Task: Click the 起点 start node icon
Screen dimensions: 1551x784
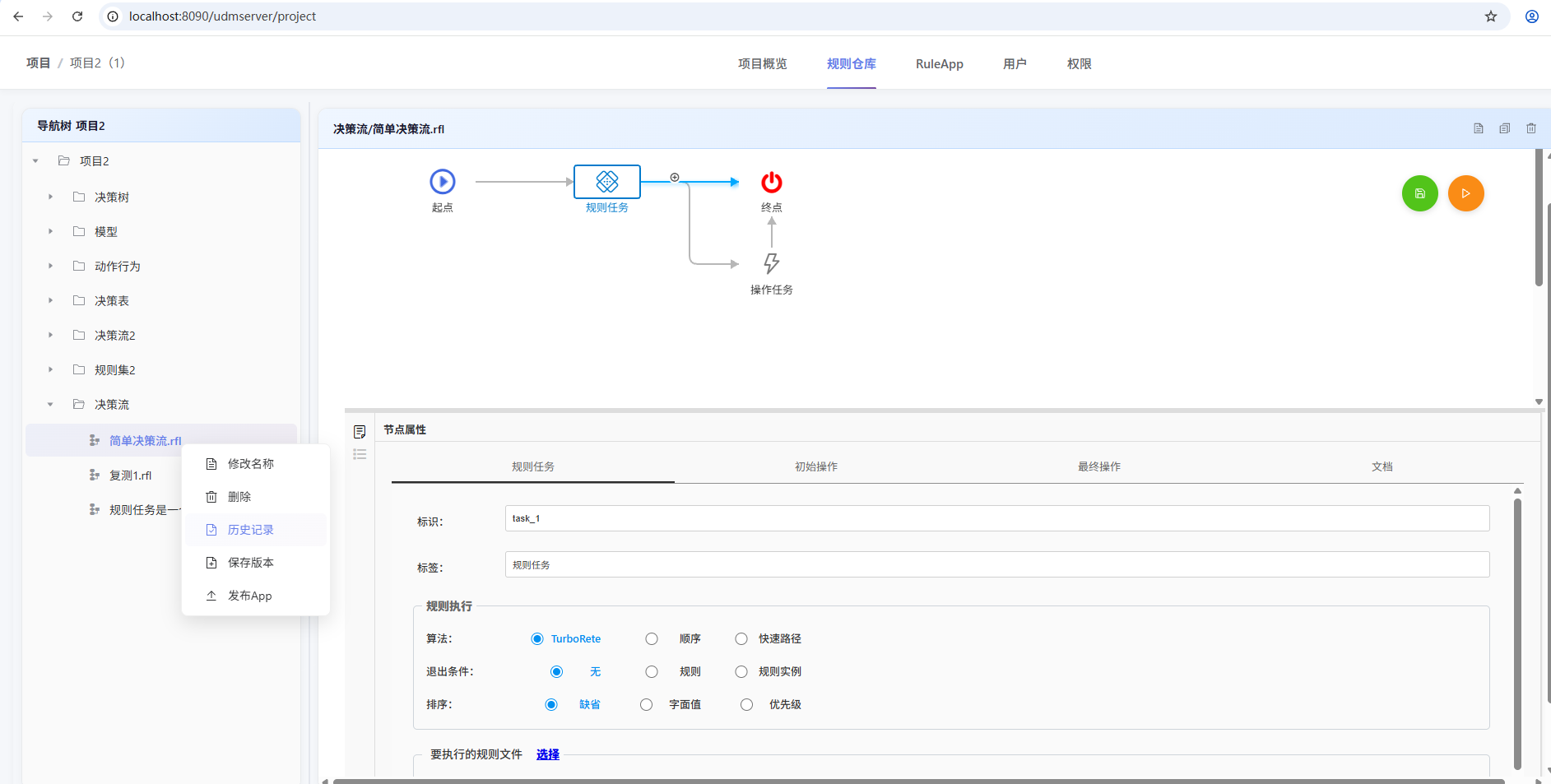Action: pyautogui.click(x=442, y=182)
